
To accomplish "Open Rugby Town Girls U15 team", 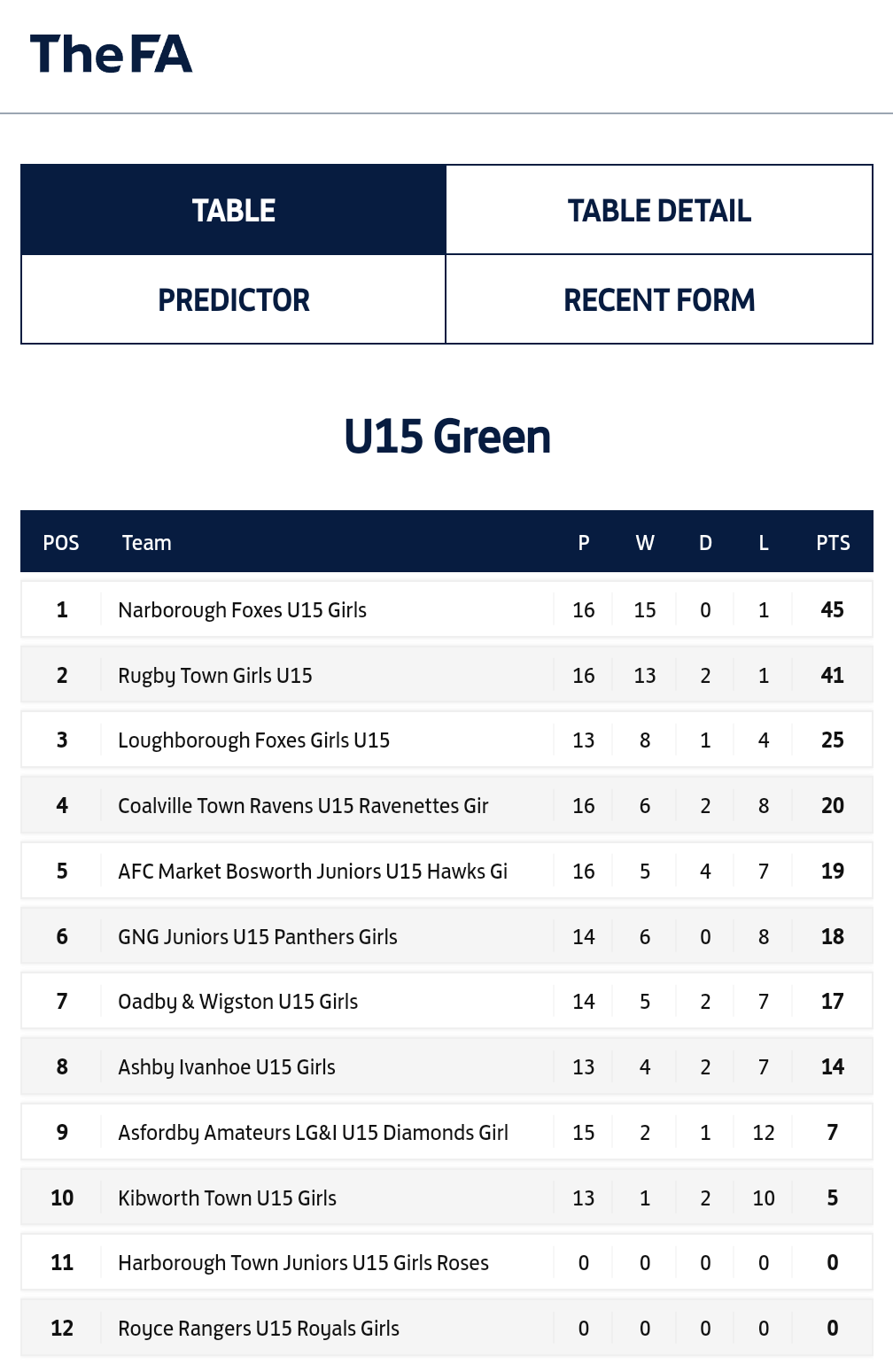I will [215, 676].
